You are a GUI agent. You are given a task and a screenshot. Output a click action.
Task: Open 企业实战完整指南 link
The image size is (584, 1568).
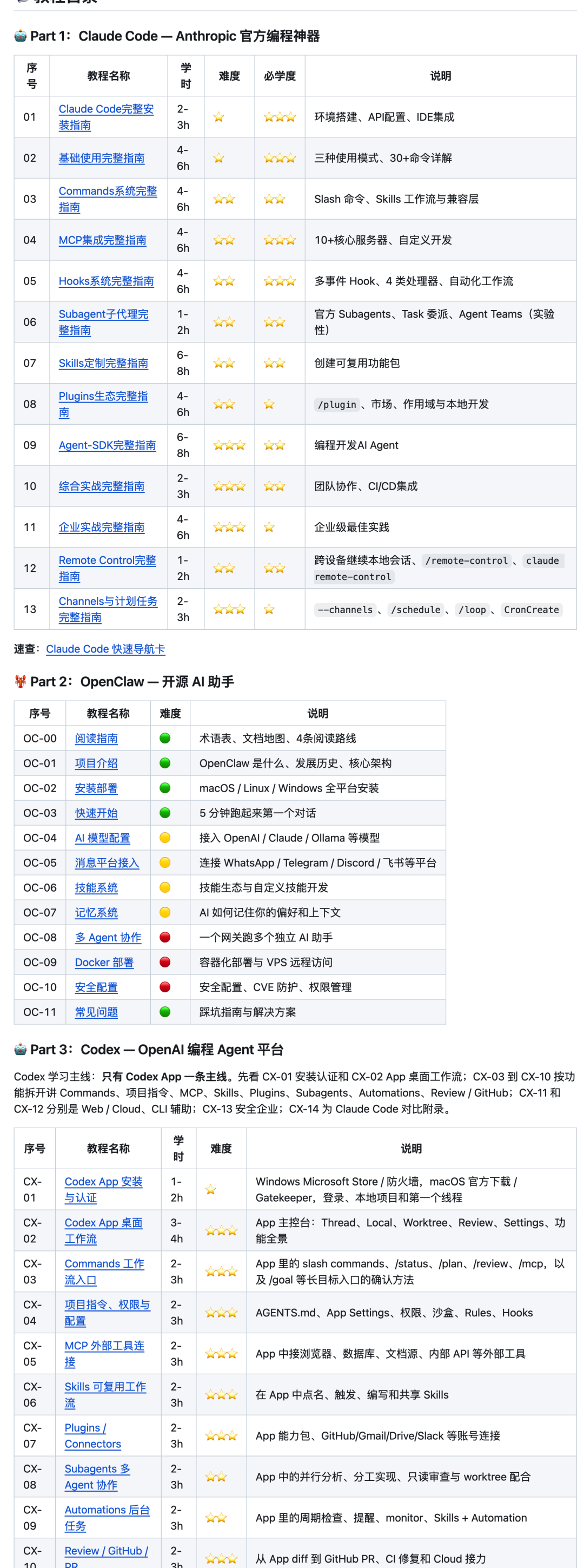[102, 527]
